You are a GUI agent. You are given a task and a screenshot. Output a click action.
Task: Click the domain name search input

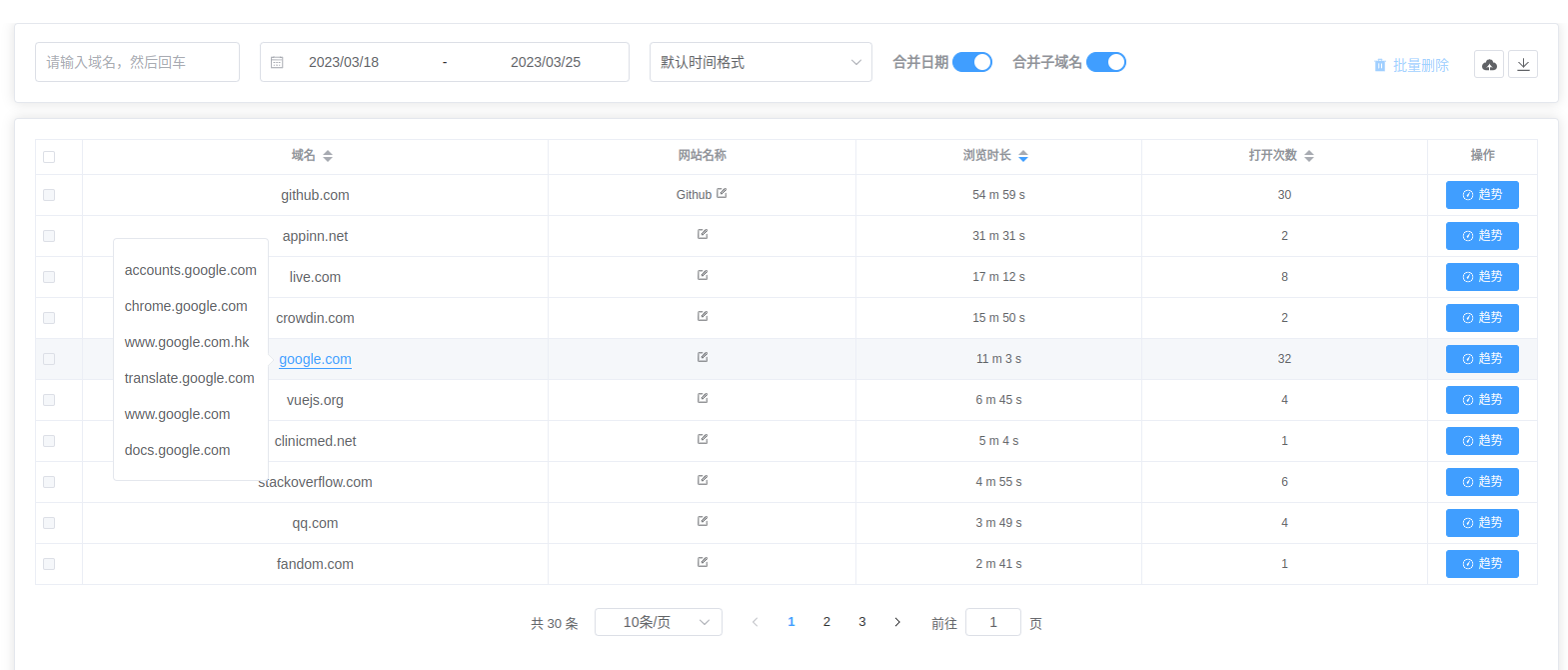[x=137, y=62]
